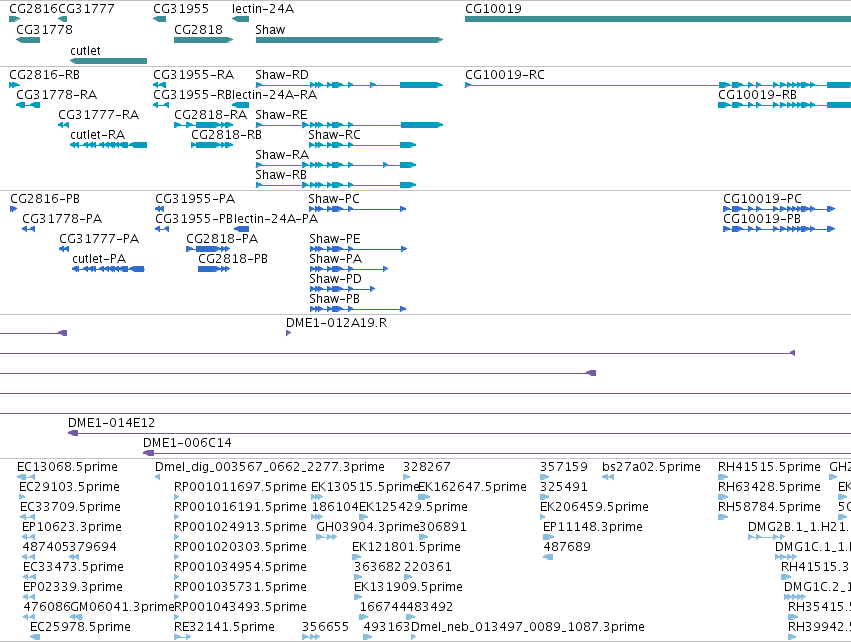Click the DME1-012A19.R marker
851x642 pixels.
tap(288, 333)
